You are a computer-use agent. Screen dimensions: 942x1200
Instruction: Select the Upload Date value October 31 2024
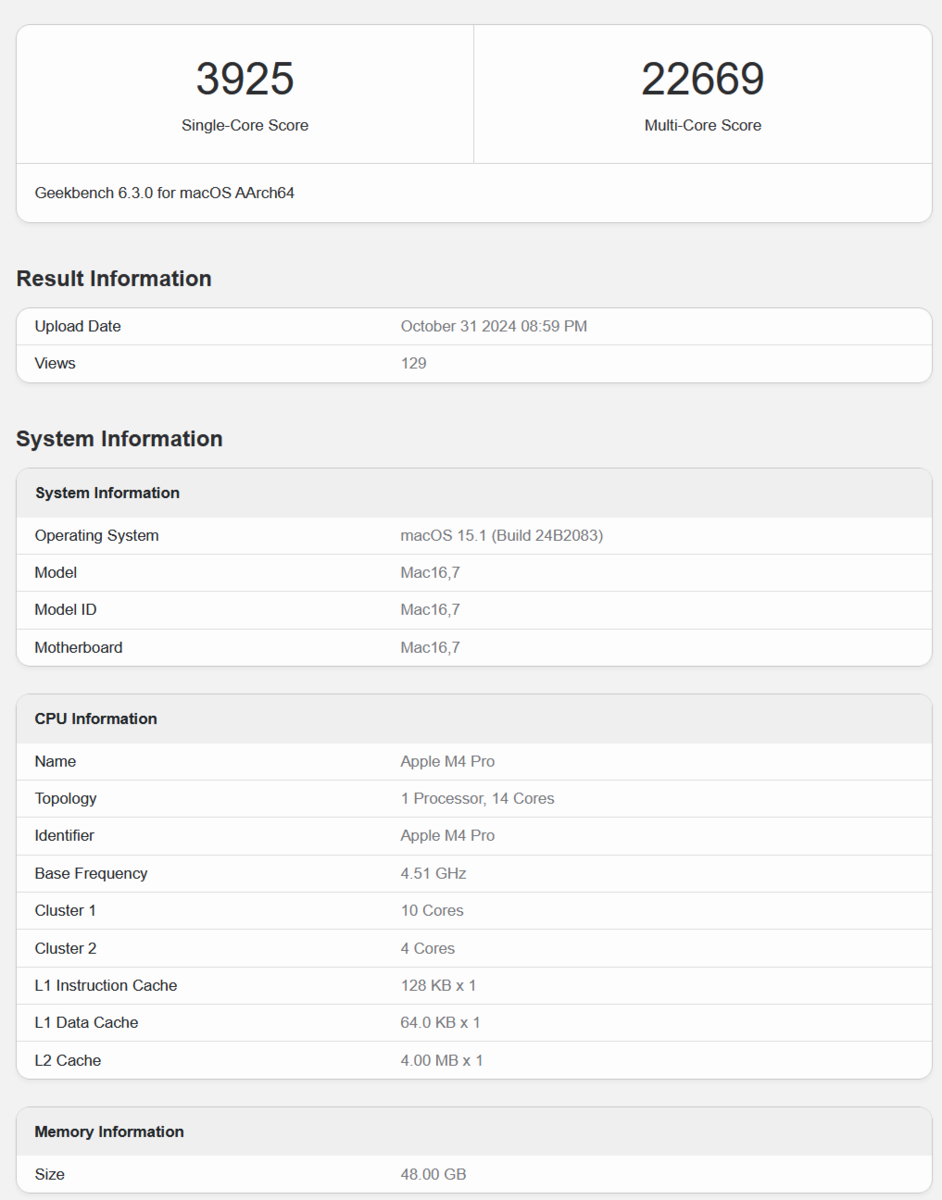pos(493,326)
